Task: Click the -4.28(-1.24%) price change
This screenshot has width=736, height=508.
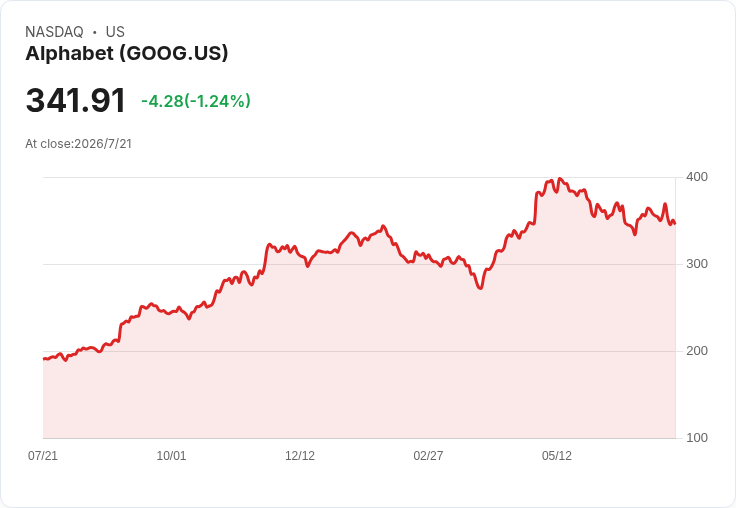Action: [196, 101]
